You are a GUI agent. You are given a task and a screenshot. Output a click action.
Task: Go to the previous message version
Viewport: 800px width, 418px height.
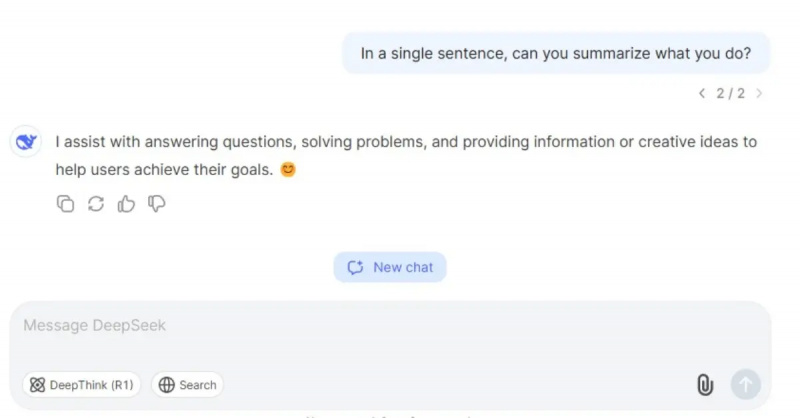click(x=702, y=93)
